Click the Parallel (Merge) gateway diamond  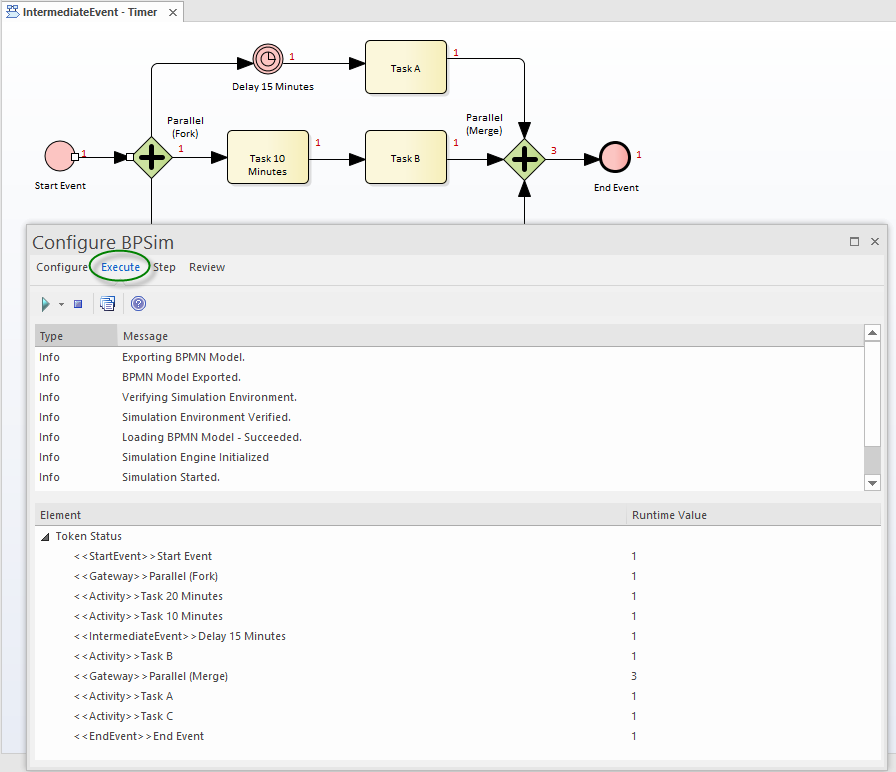524,157
